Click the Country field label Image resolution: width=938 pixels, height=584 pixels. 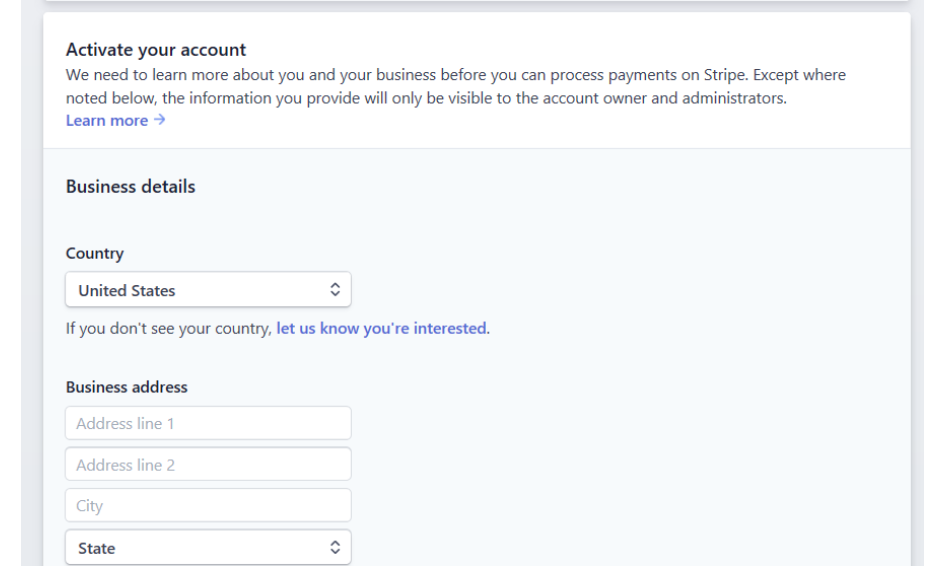pyautogui.click(x=95, y=253)
